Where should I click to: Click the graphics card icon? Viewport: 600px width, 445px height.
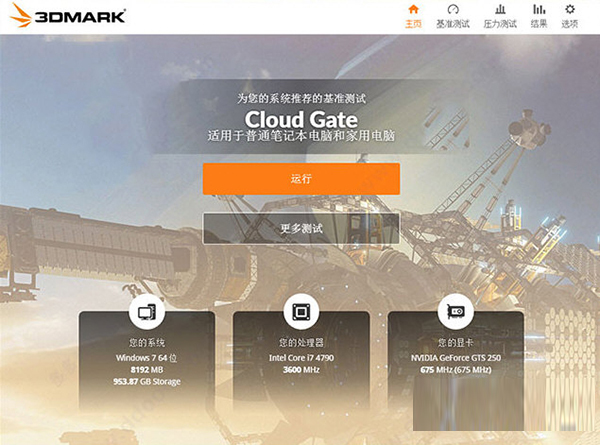pyautogui.click(x=456, y=312)
